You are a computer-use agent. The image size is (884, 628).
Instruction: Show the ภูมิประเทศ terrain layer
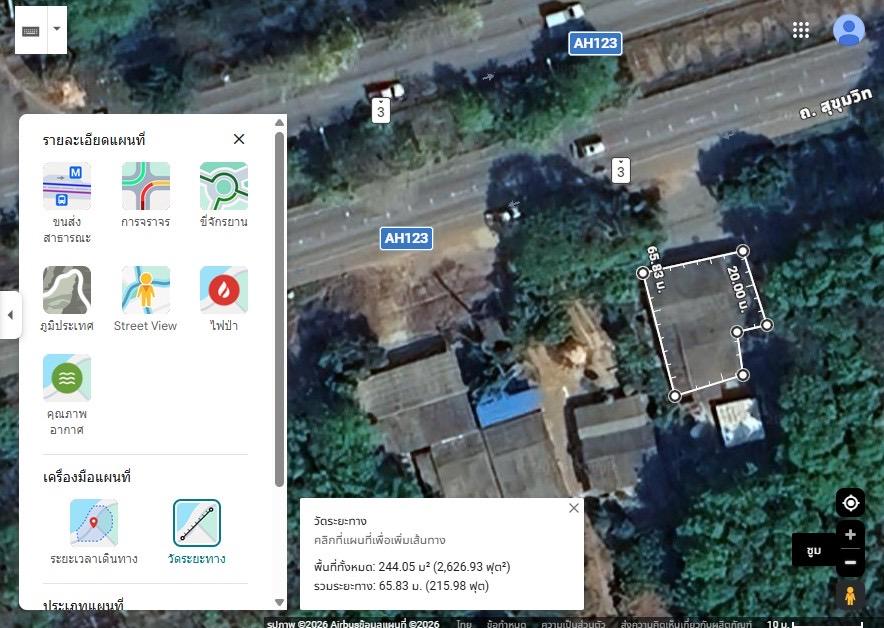click(67, 288)
